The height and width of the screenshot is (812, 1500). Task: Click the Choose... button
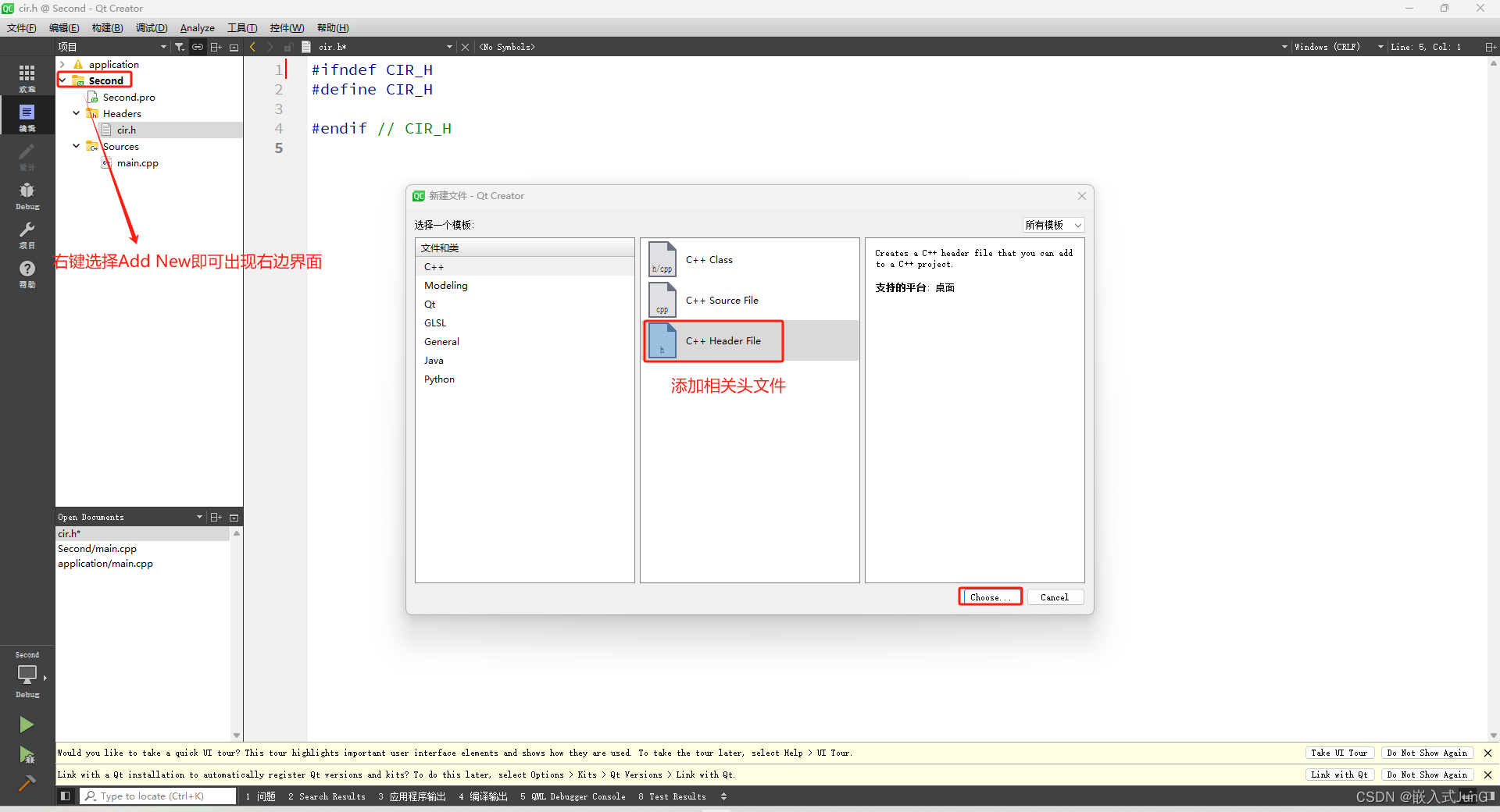point(990,597)
